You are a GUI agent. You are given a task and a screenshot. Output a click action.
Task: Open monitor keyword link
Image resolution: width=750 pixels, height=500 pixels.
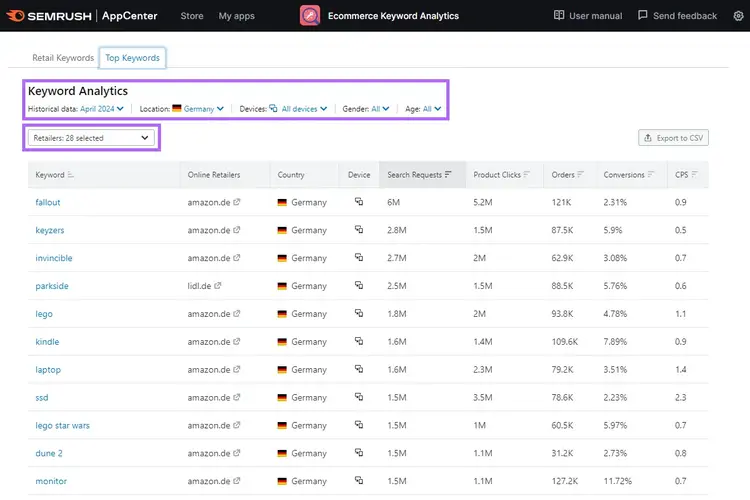coord(51,481)
